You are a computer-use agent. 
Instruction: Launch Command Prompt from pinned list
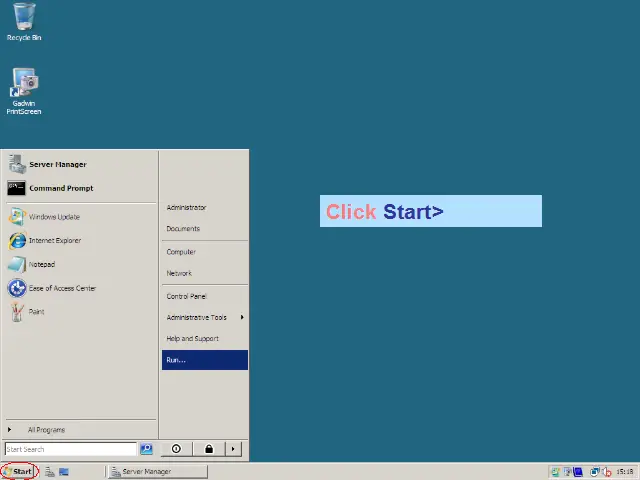[60, 188]
